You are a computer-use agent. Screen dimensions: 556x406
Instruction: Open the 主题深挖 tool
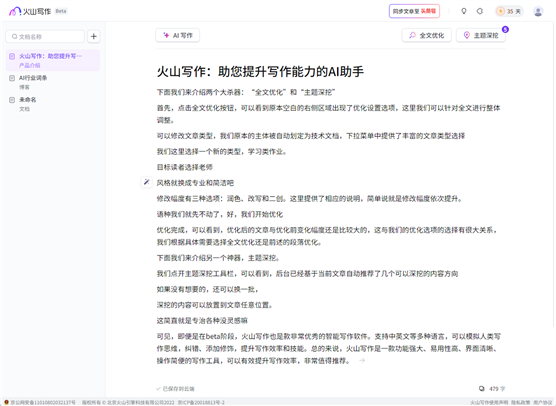pos(481,35)
